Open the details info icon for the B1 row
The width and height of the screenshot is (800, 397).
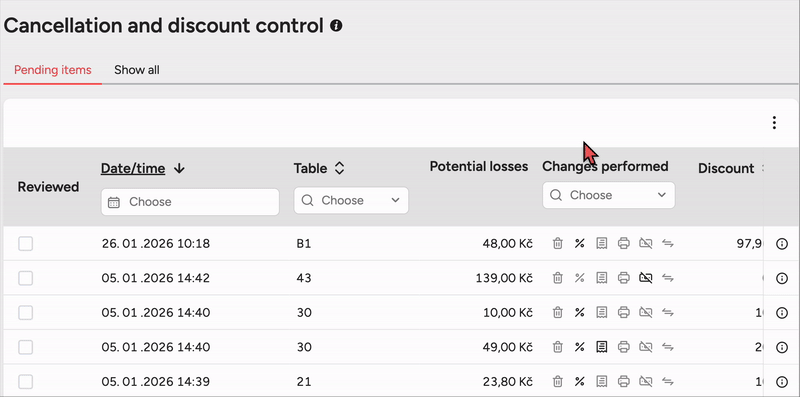click(782, 244)
